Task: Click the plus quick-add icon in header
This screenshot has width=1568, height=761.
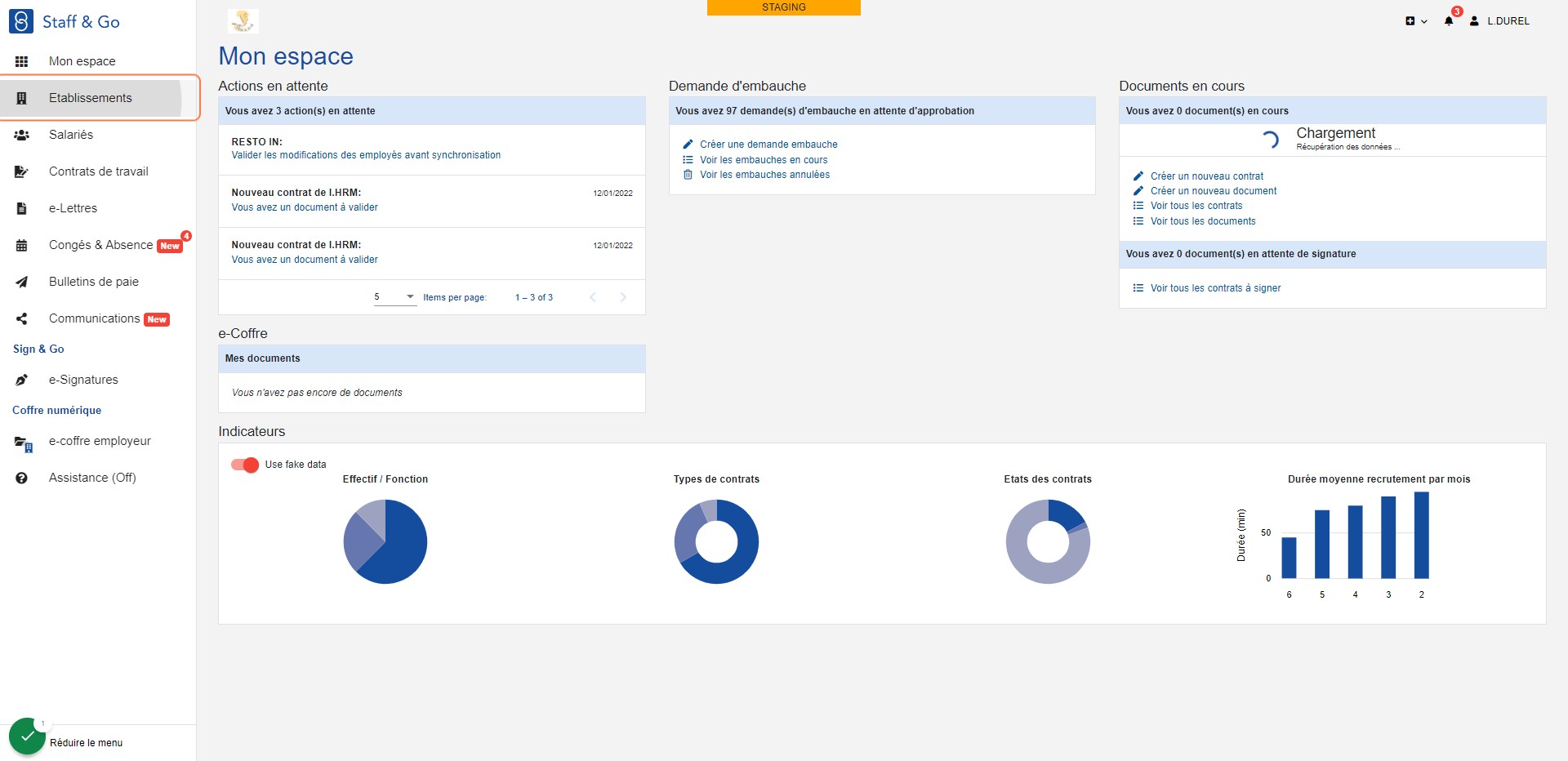Action: tap(1410, 21)
